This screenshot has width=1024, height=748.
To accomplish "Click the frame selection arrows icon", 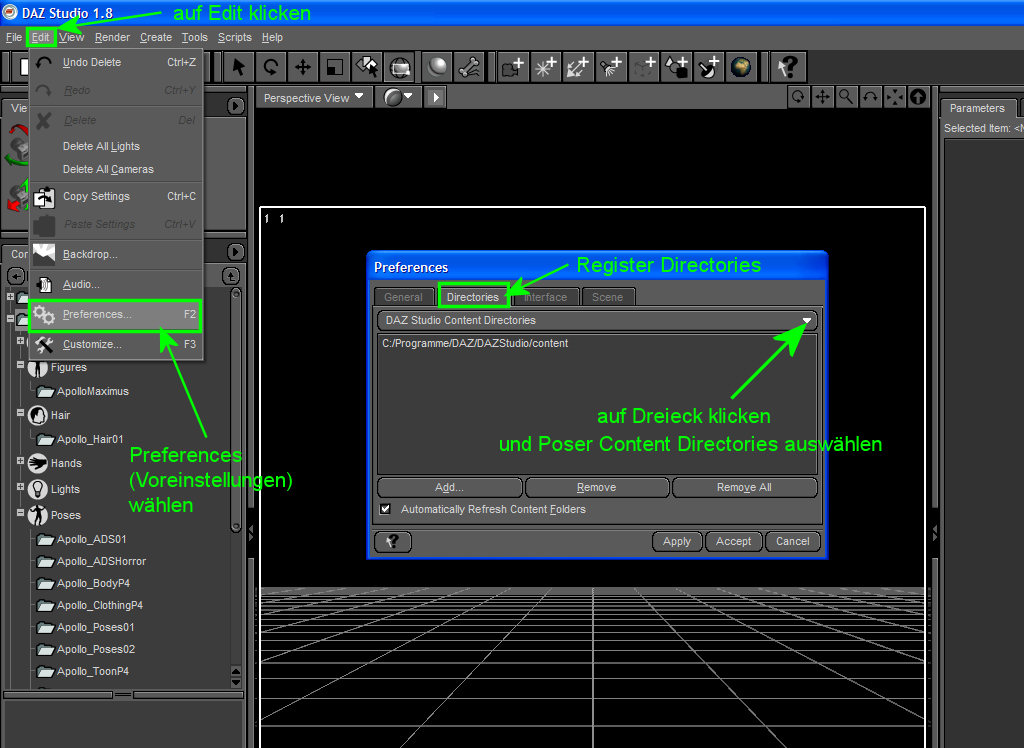I will [895, 97].
